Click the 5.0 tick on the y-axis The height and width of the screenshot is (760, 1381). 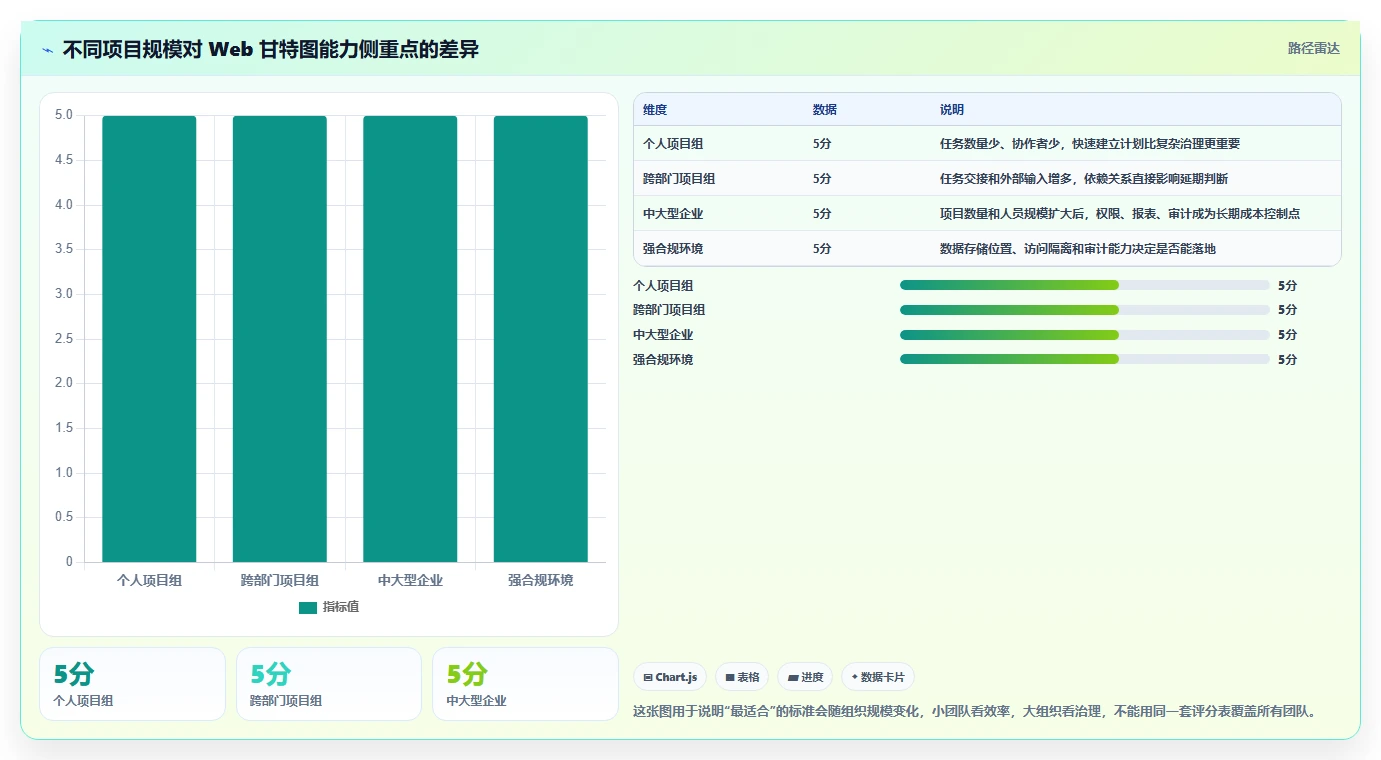(63, 115)
